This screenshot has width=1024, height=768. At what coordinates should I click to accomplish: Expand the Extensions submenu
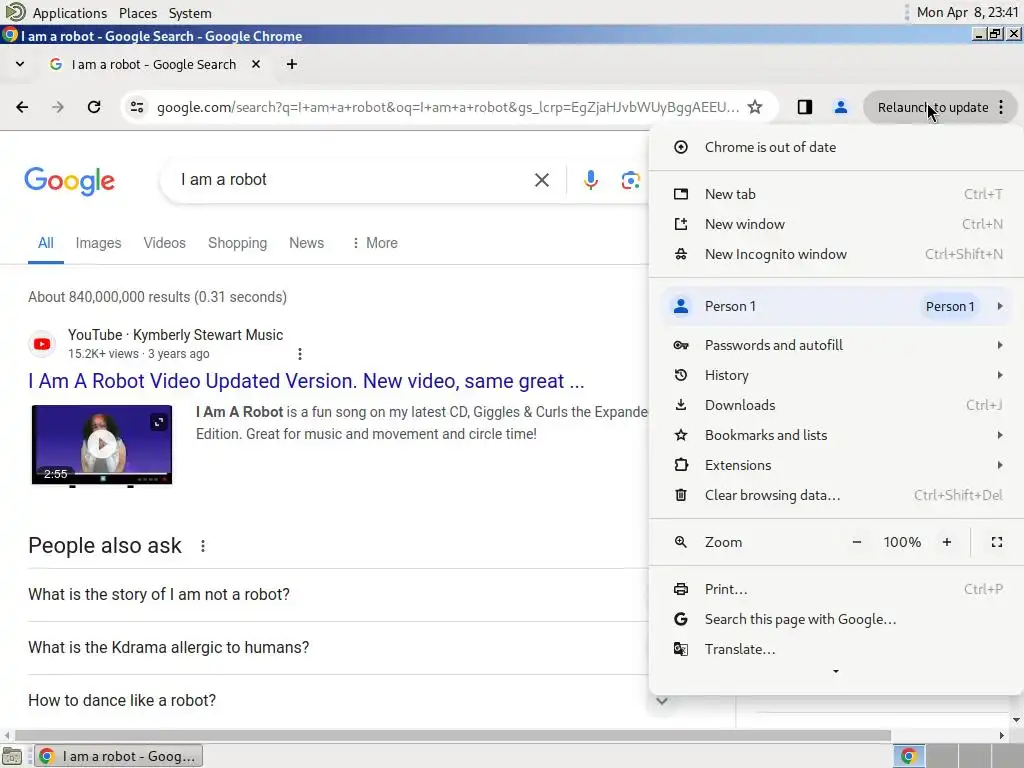click(836, 465)
